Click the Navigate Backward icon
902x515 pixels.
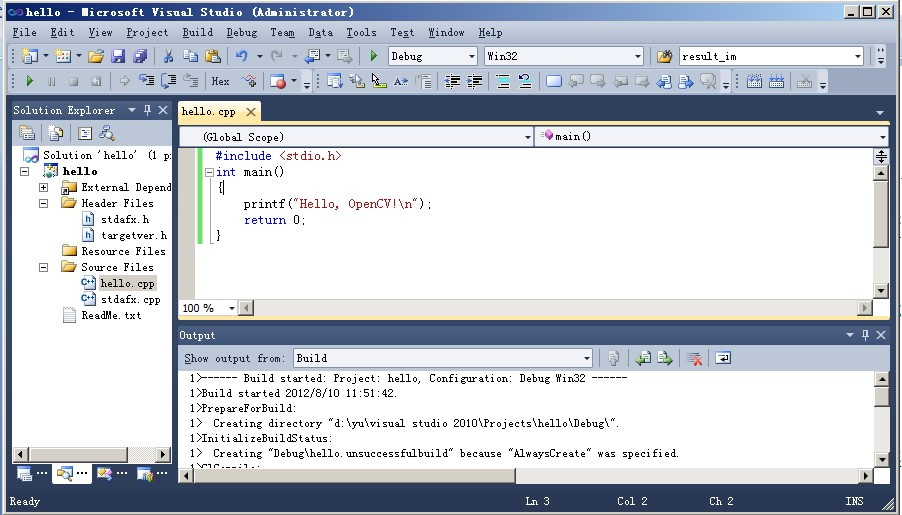312,56
